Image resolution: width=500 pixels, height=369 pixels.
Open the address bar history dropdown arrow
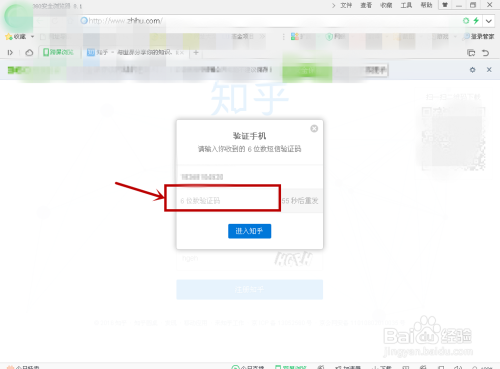(489, 21)
